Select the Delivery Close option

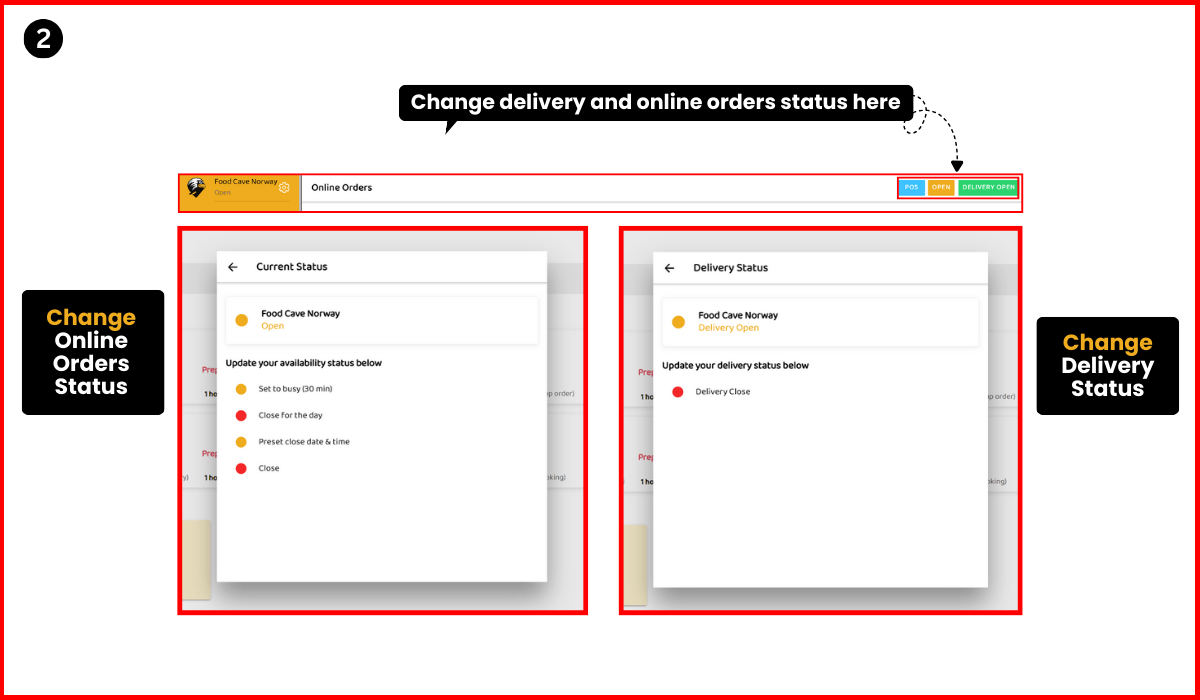tap(721, 392)
